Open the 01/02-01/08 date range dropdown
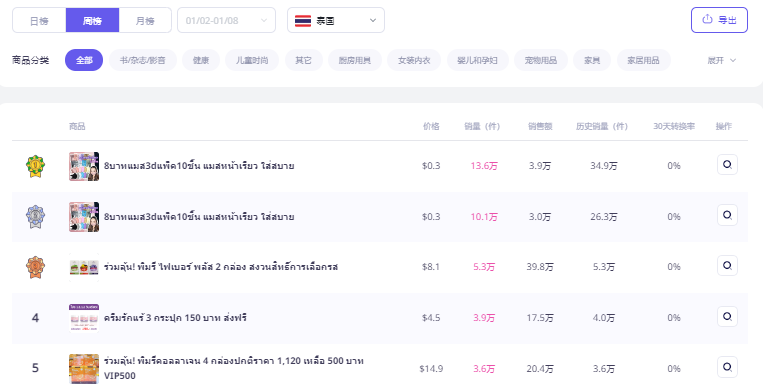 coord(226,20)
